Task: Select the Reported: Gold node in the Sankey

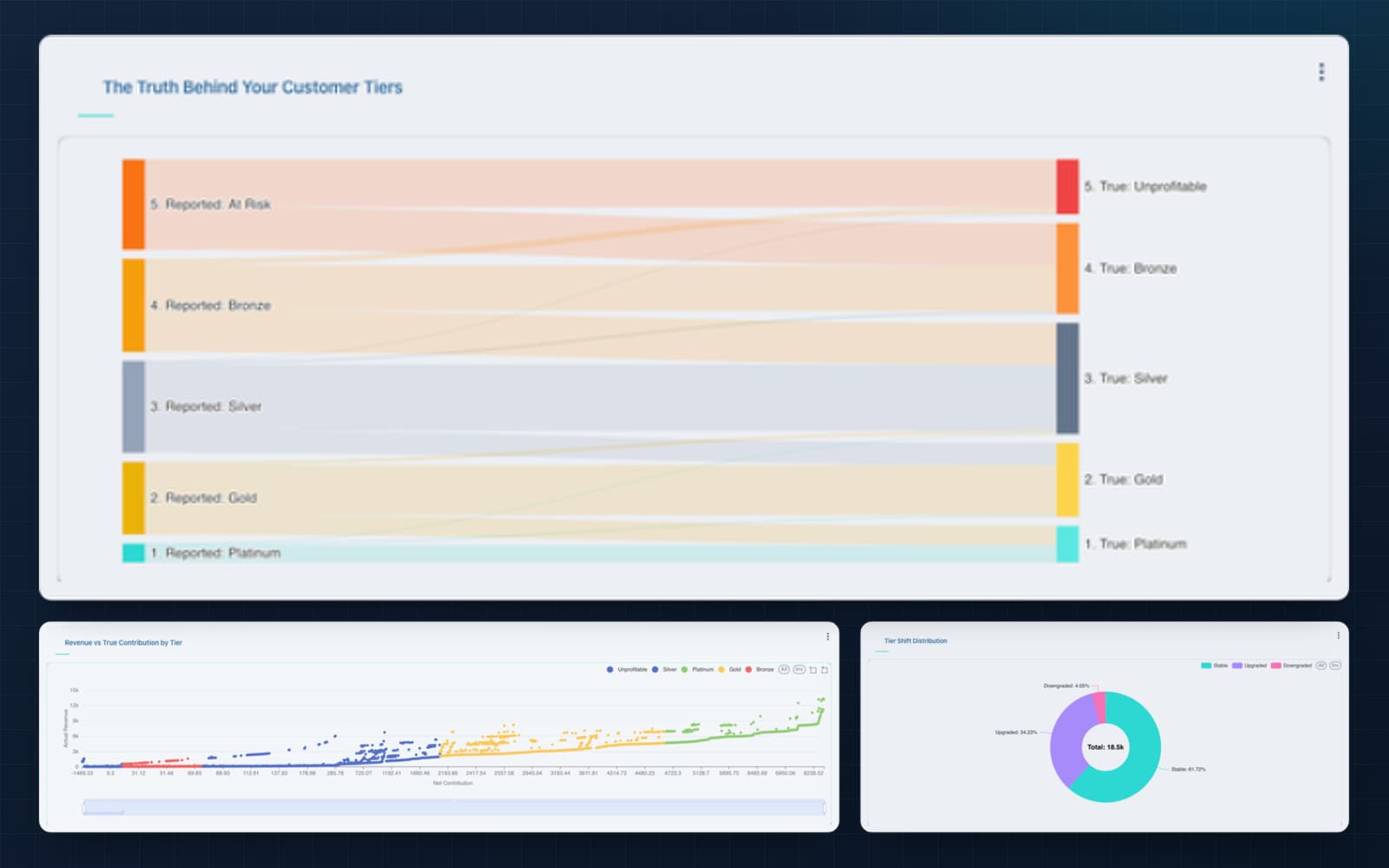Action: [x=134, y=498]
